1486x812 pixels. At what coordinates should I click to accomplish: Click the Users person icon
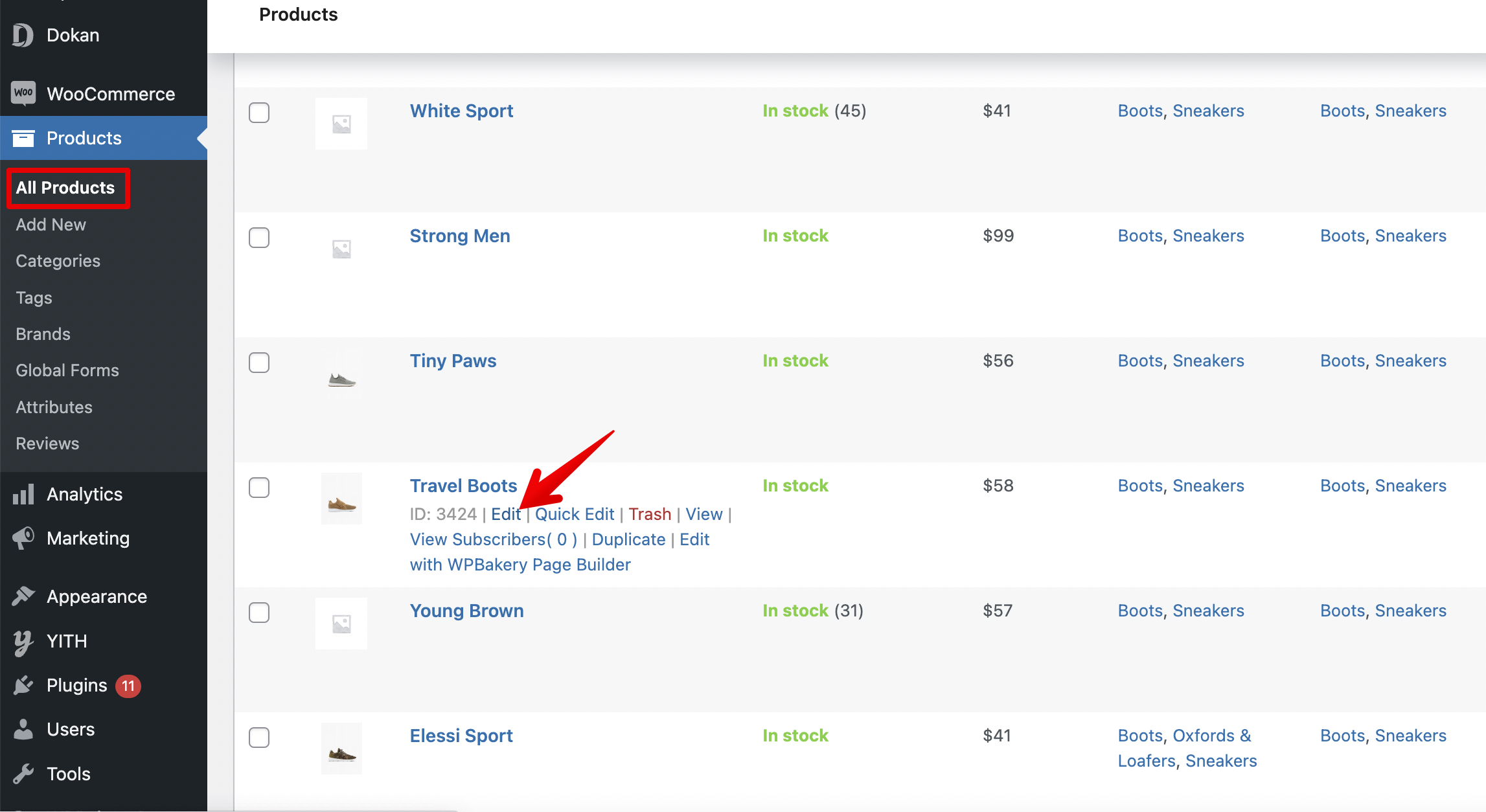coord(23,729)
